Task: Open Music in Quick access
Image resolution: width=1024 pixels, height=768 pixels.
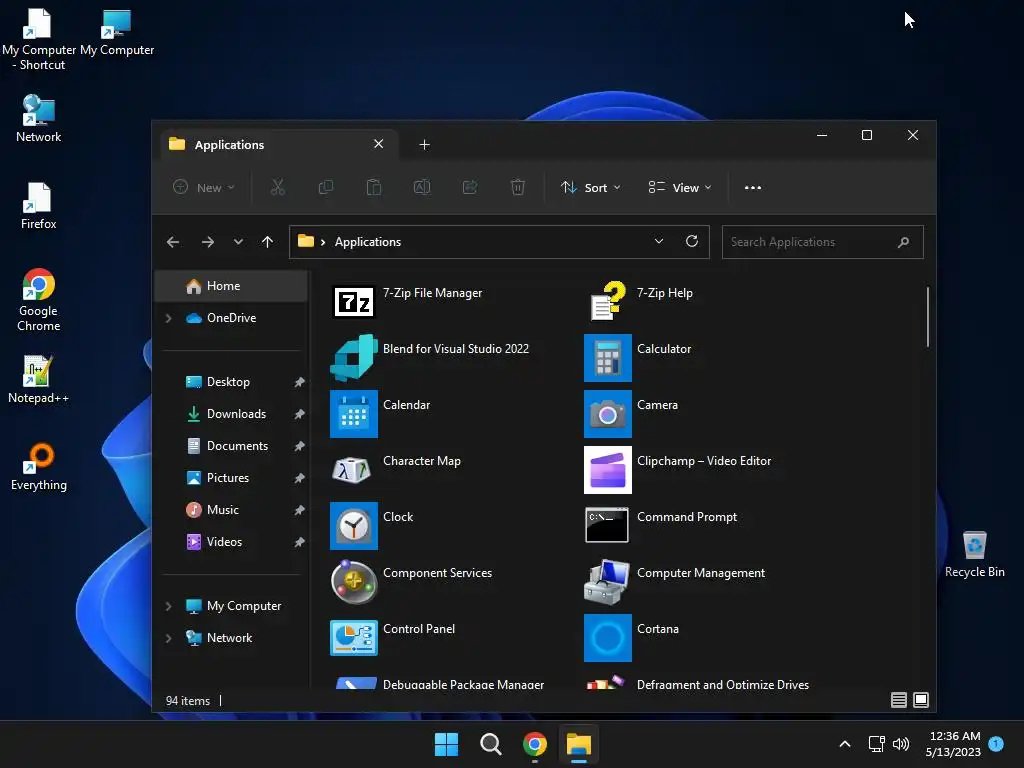Action: tap(231, 510)
